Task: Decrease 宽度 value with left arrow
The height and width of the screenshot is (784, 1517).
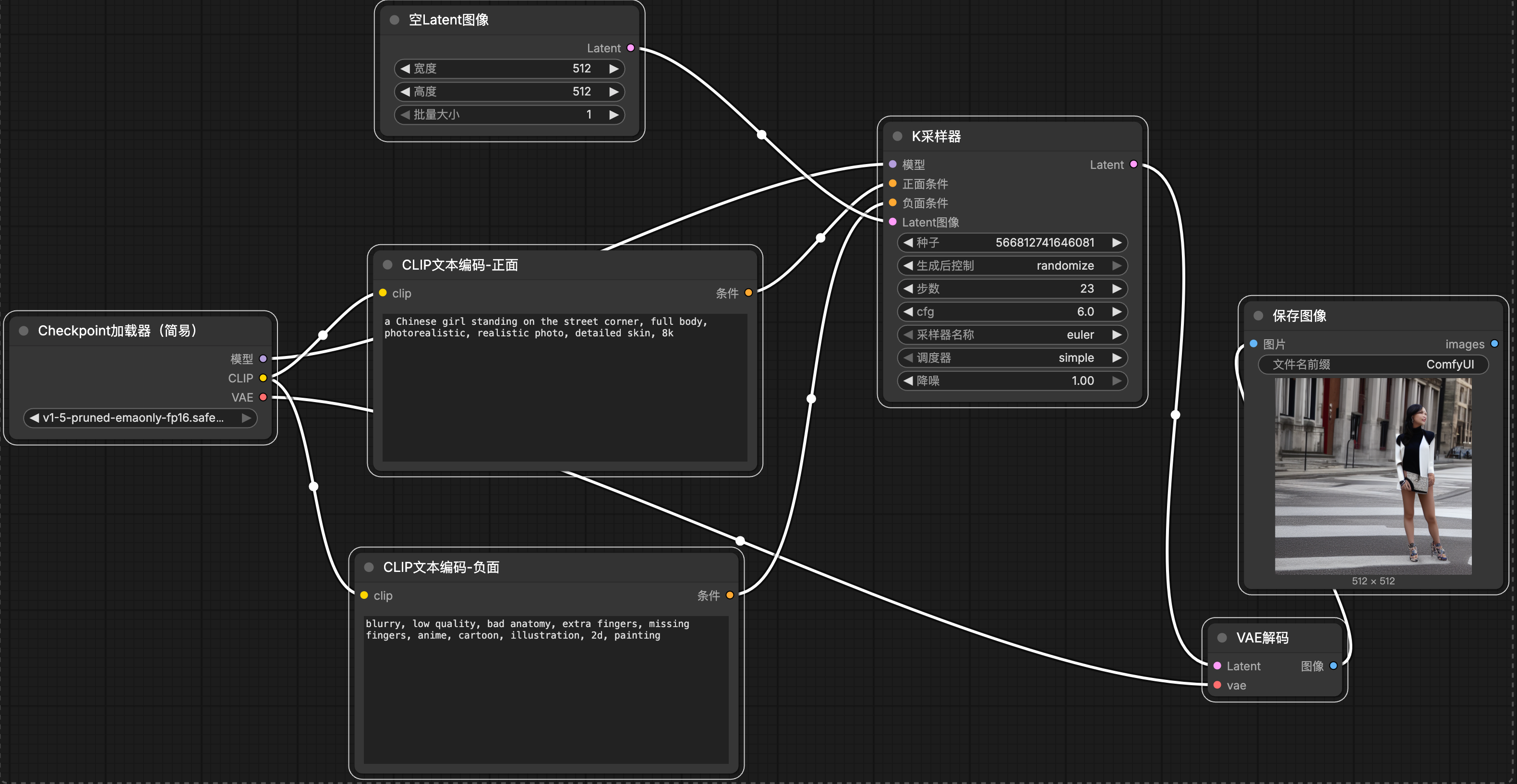Action: [x=405, y=69]
